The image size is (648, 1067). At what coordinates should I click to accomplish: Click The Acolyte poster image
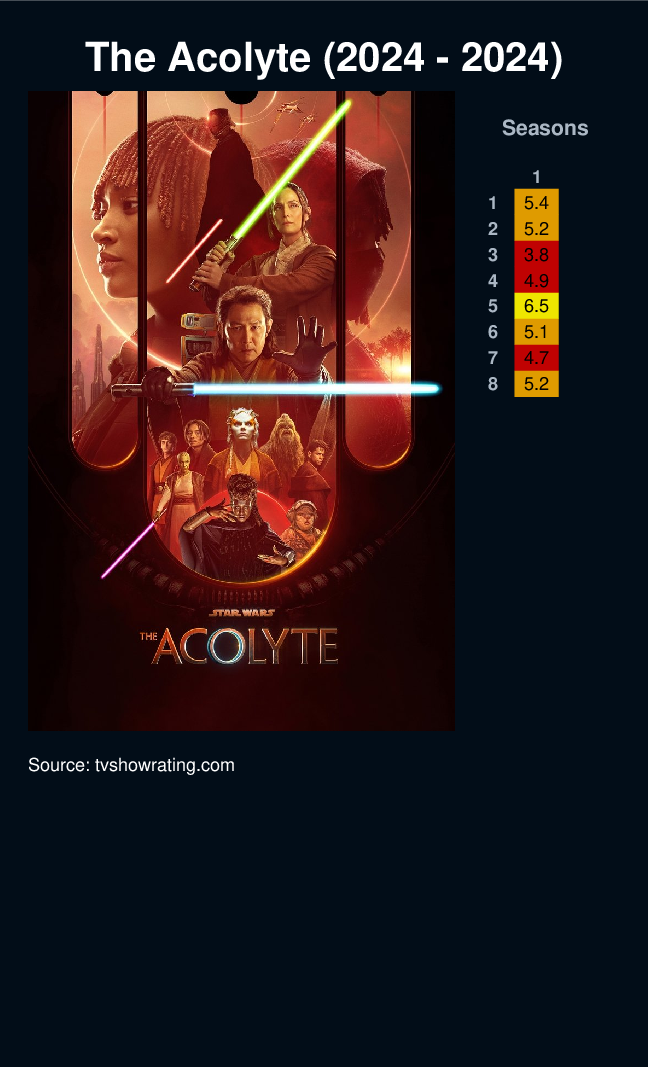click(x=242, y=411)
